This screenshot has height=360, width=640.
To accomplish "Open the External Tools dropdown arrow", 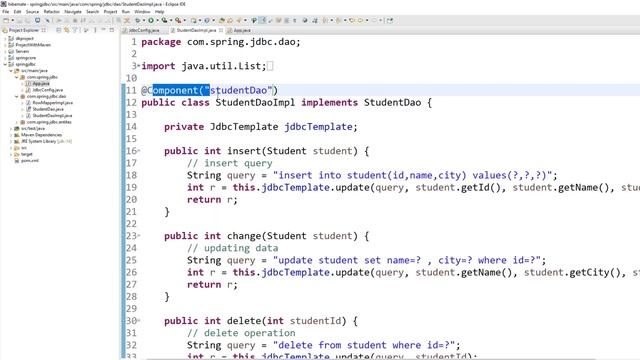I will (x=184, y=20).
